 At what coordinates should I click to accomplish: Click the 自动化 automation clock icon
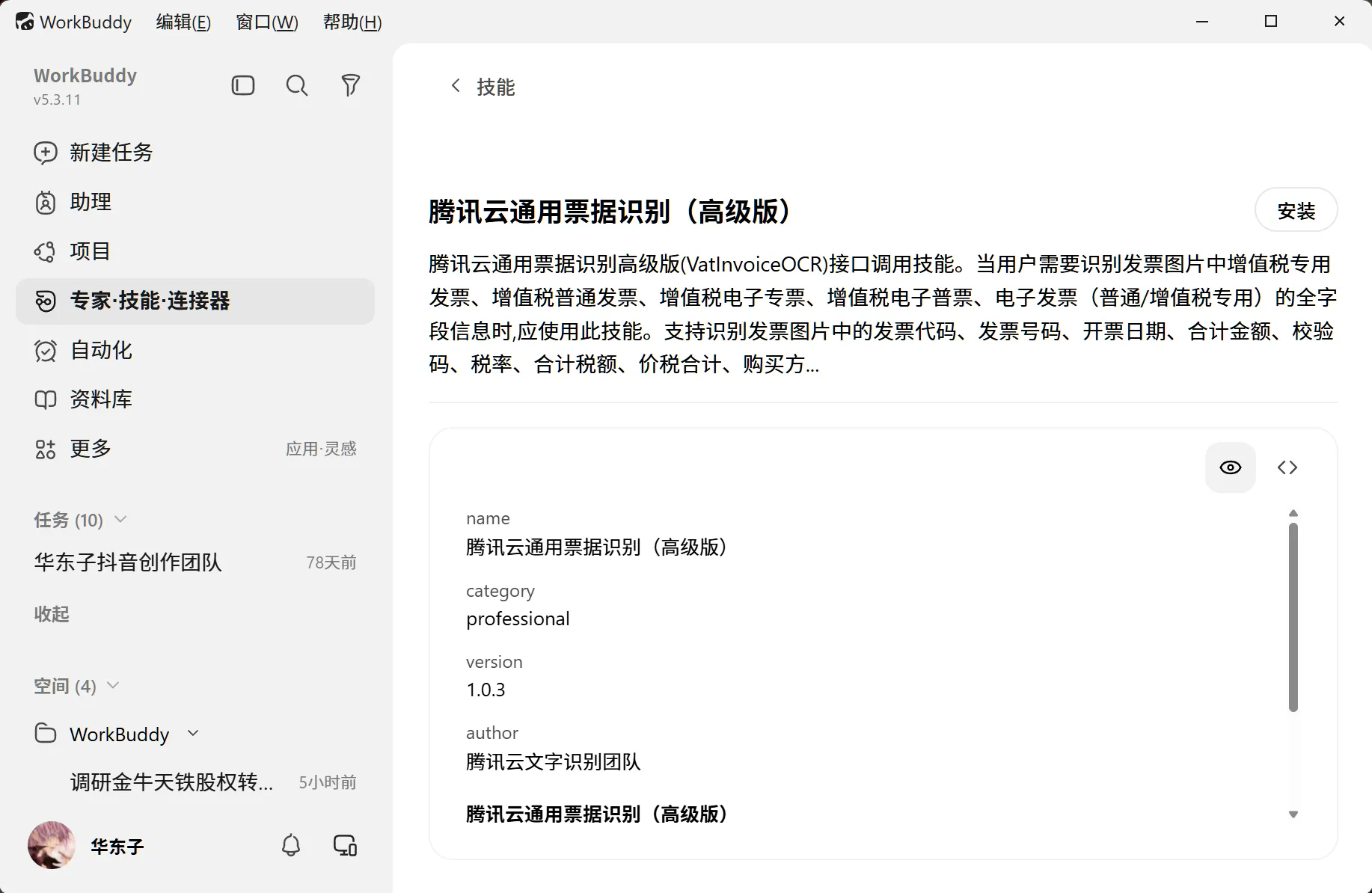[46, 350]
